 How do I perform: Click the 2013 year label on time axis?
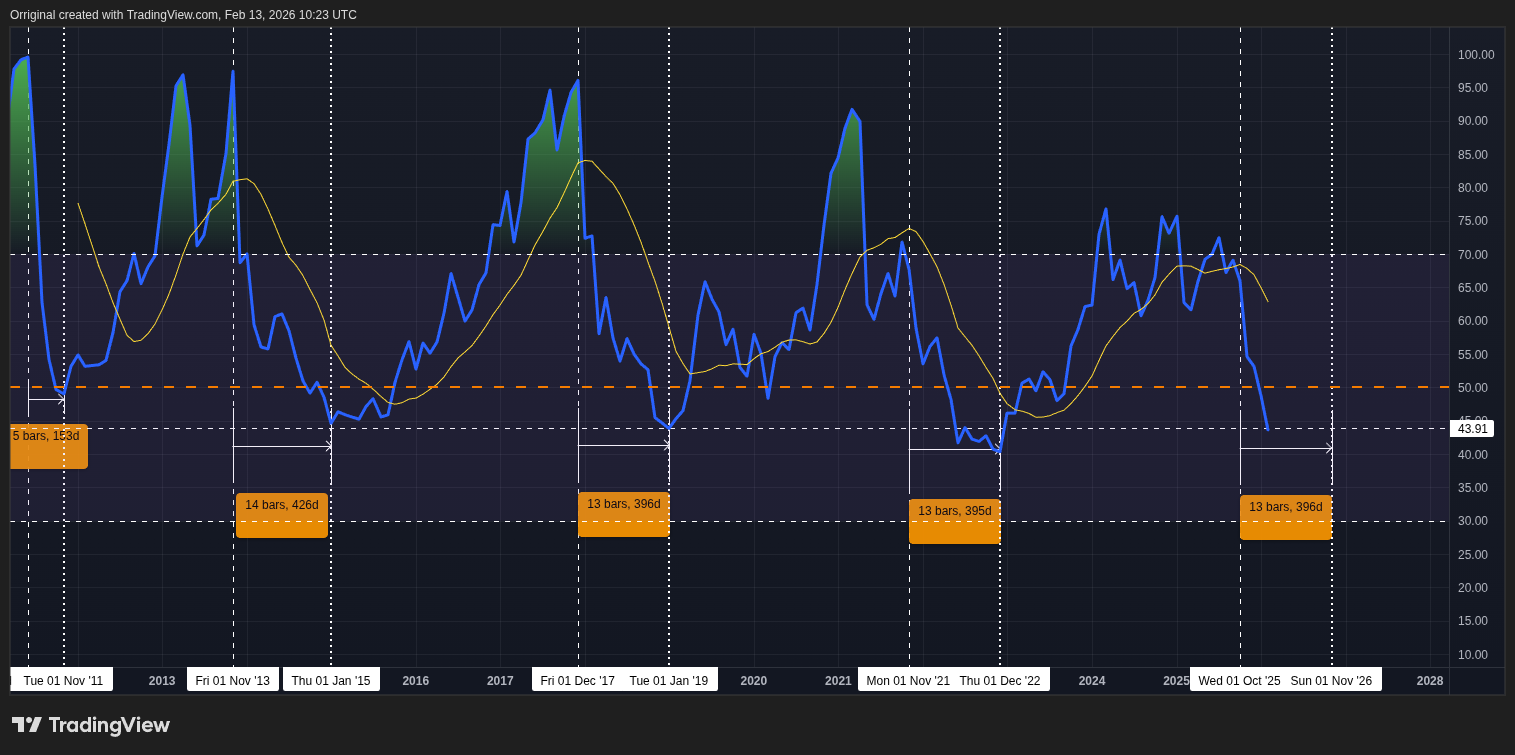click(162, 681)
